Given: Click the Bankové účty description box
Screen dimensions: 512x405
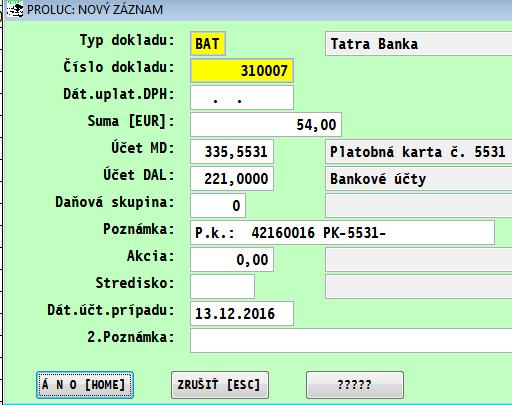Looking at the screenshot, I should pos(419,179).
